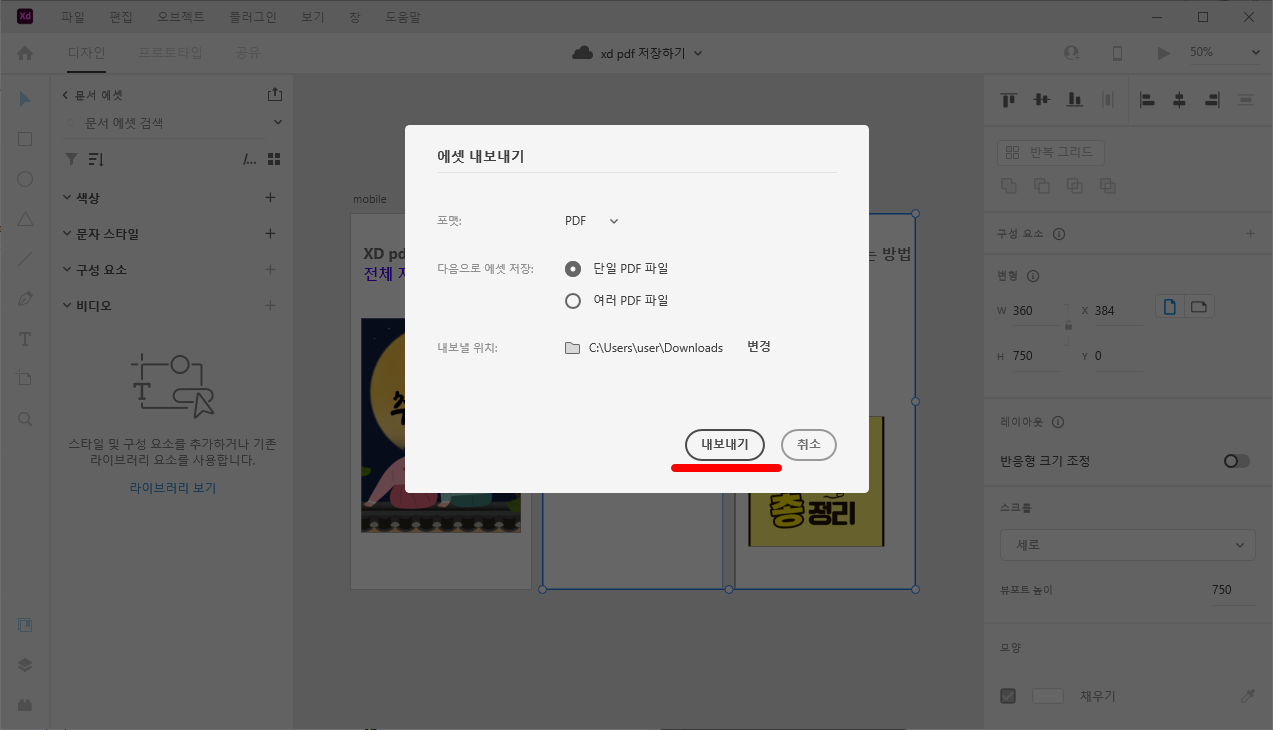Select the Polygon tool

pos(24,218)
